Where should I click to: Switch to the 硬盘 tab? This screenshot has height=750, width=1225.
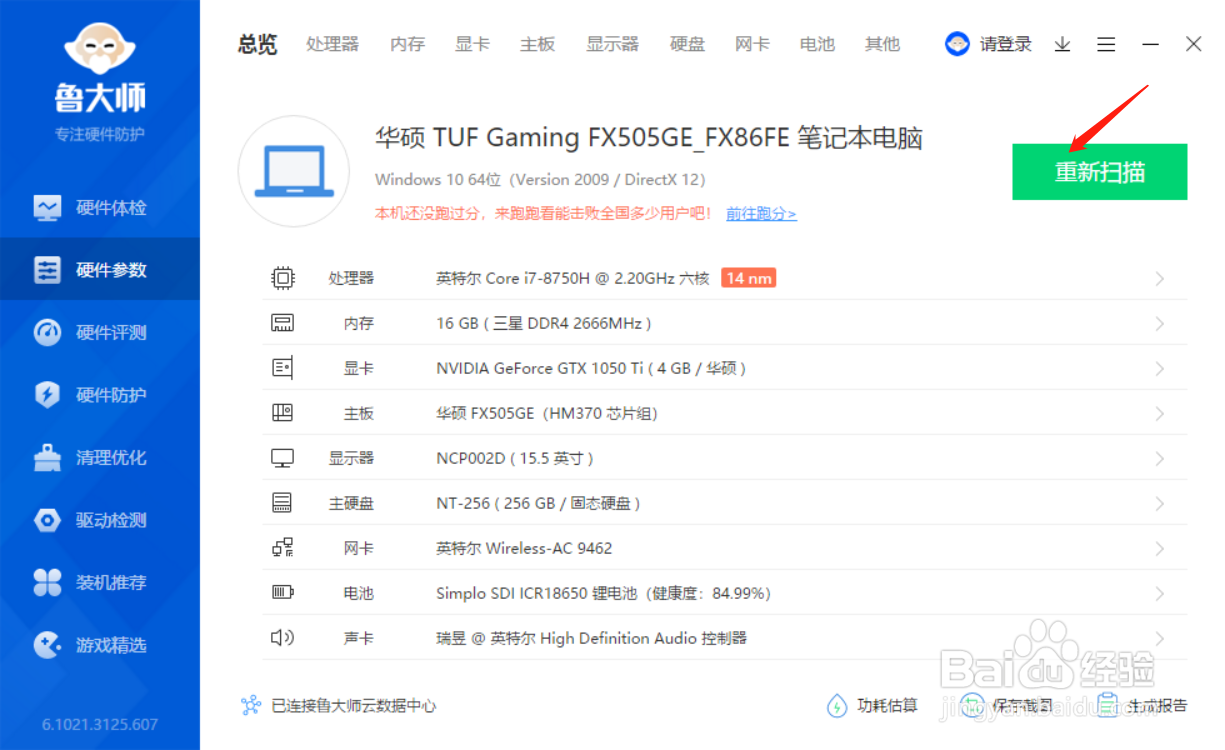coord(687,44)
